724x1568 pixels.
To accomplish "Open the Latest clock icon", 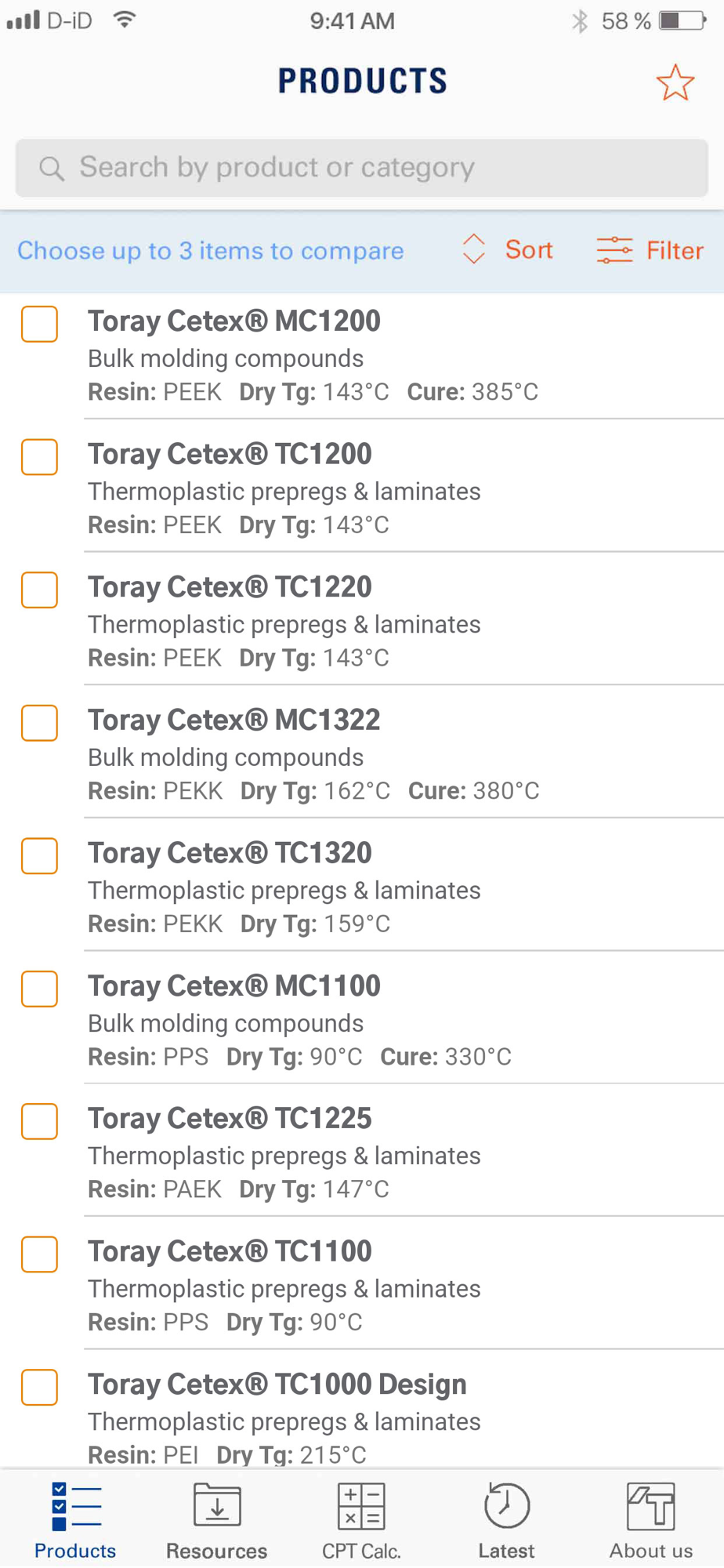I will click(506, 1504).
